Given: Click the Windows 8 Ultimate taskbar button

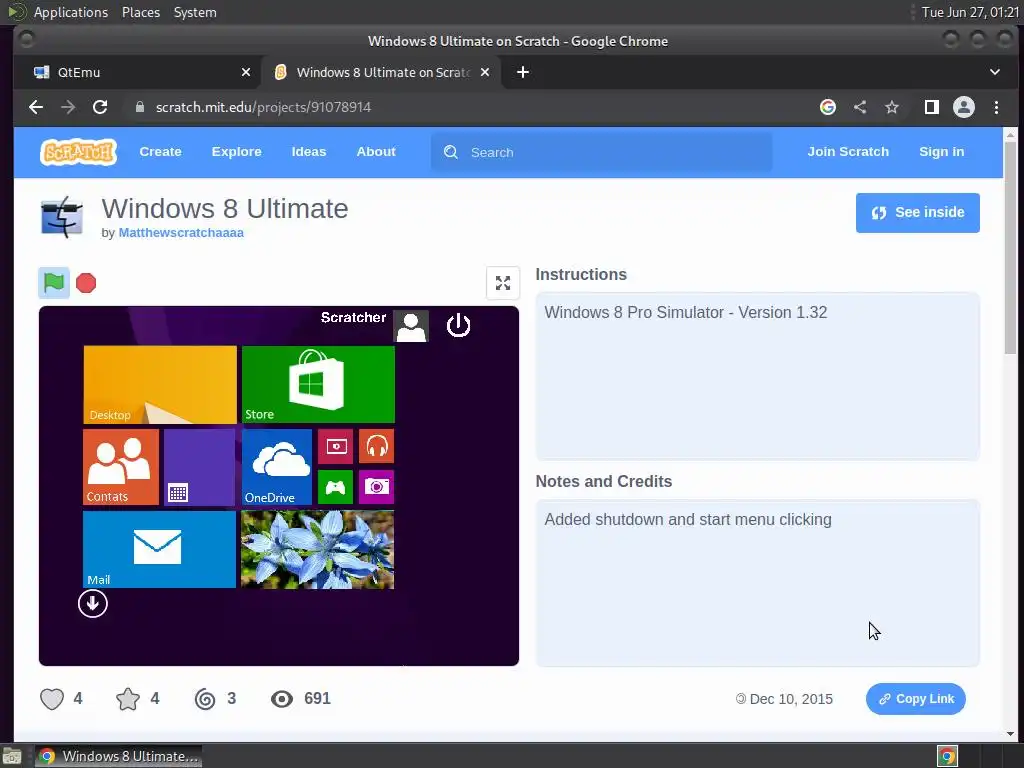Looking at the screenshot, I should pyautogui.click(x=119, y=756).
